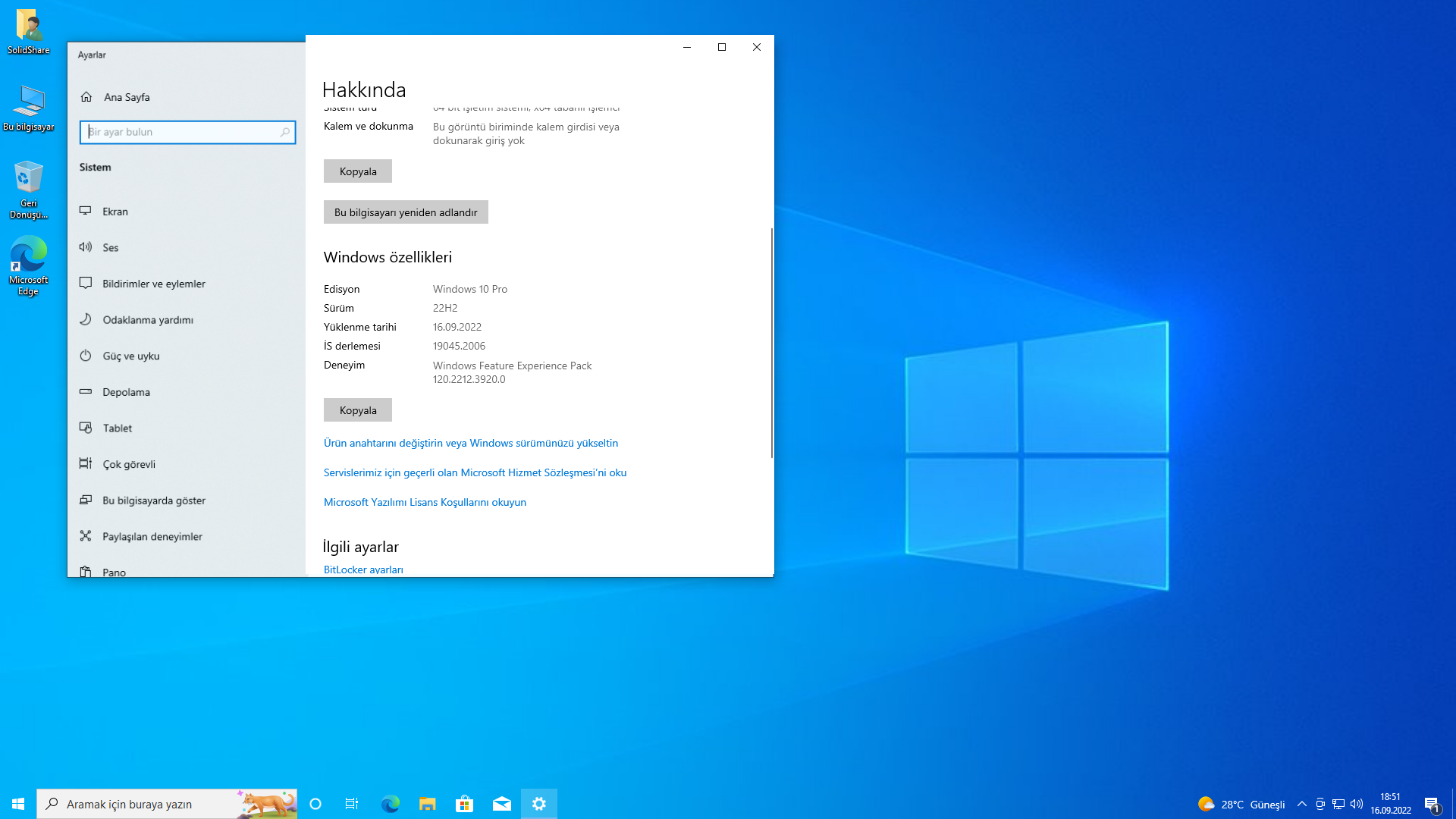Image resolution: width=1456 pixels, height=819 pixels.
Task: Open Mail app from taskbar
Action: click(x=502, y=804)
